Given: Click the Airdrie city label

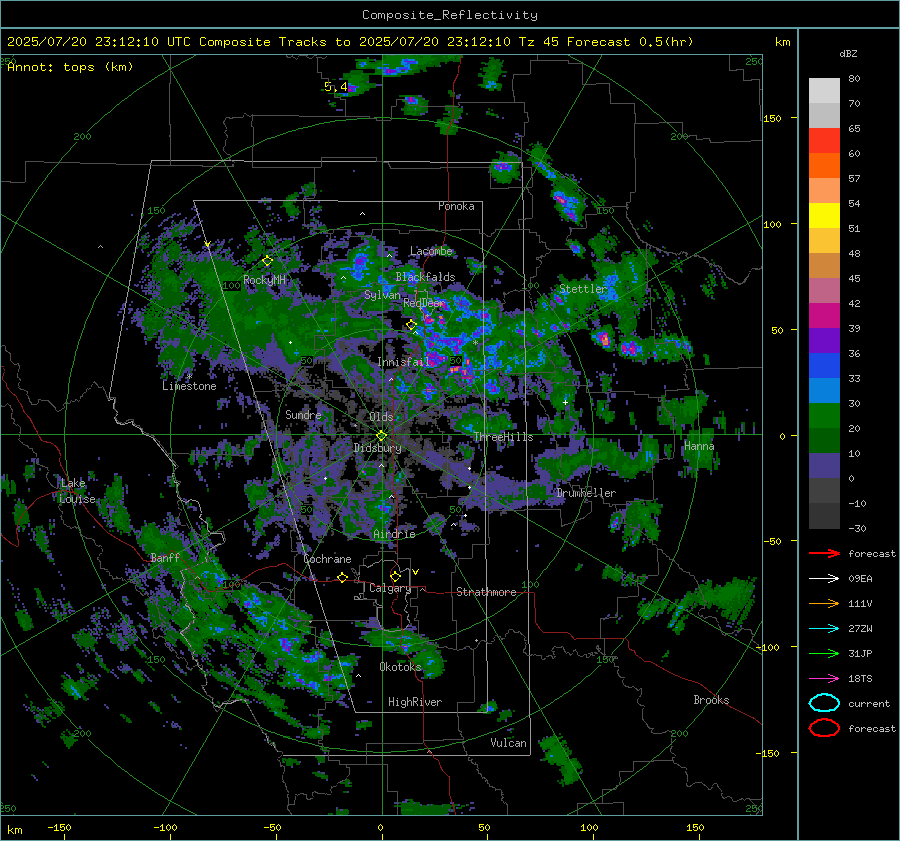Looking at the screenshot, I should (394, 534).
